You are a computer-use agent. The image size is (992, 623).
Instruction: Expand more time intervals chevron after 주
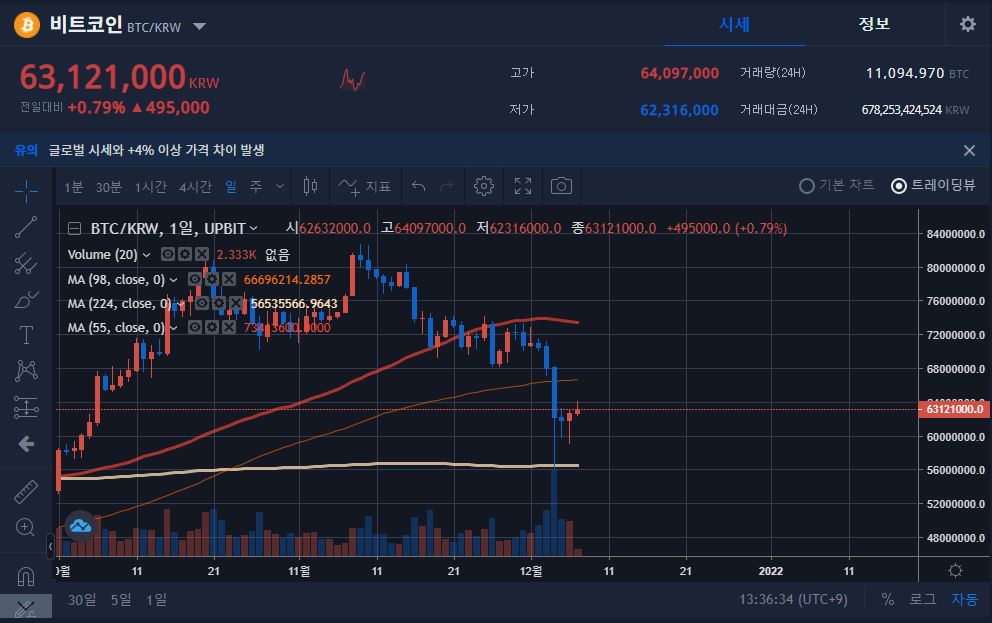pyautogui.click(x=280, y=186)
